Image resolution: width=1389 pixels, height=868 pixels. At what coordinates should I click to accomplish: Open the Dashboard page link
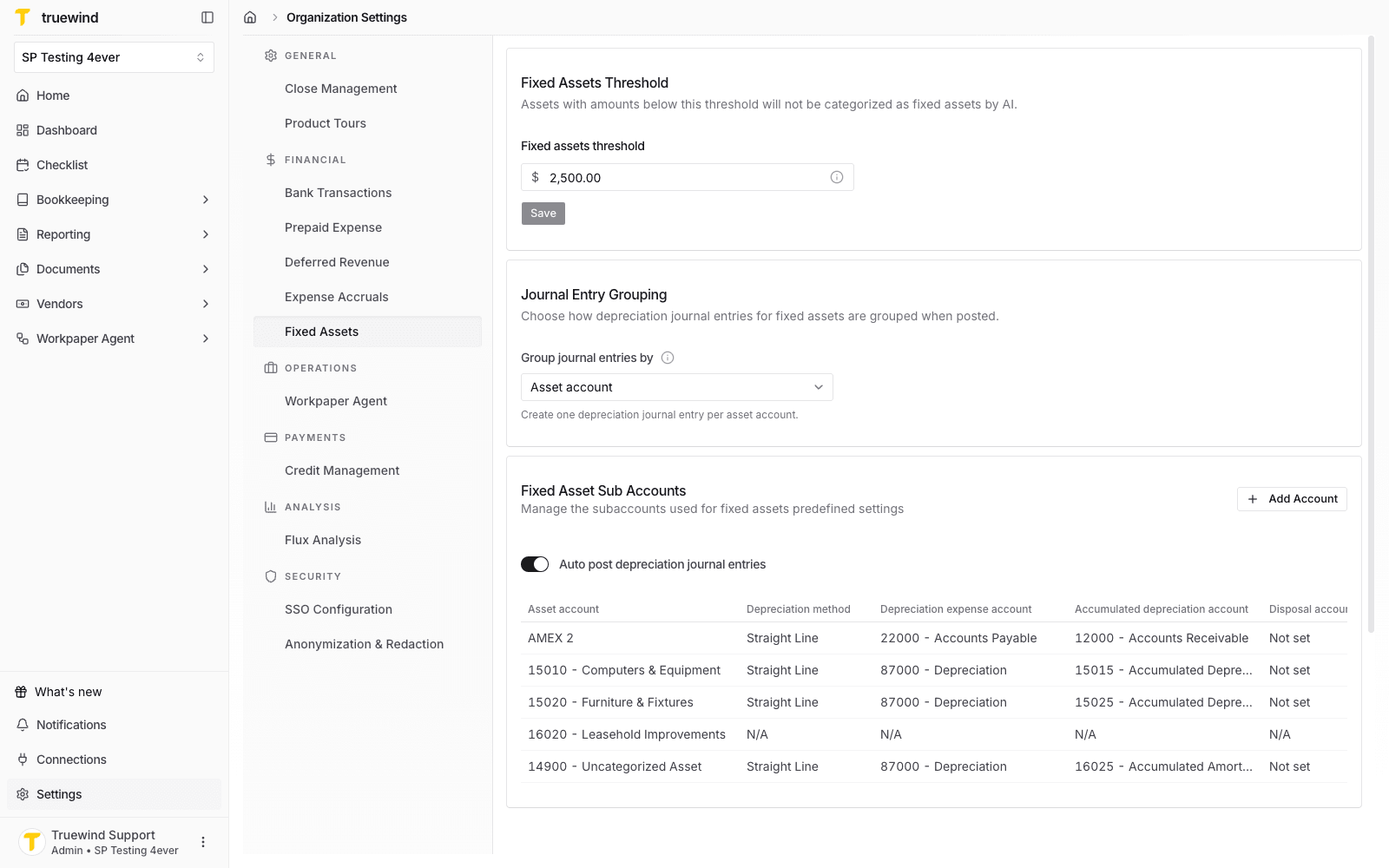[x=114, y=130]
